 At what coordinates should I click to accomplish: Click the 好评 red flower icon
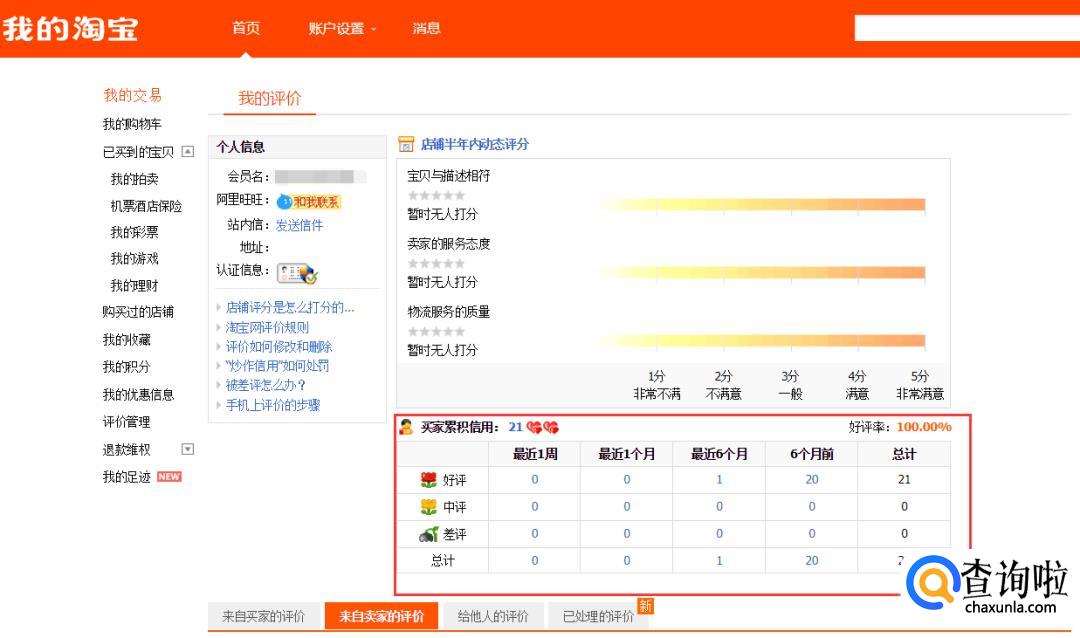tap(428, 480)
